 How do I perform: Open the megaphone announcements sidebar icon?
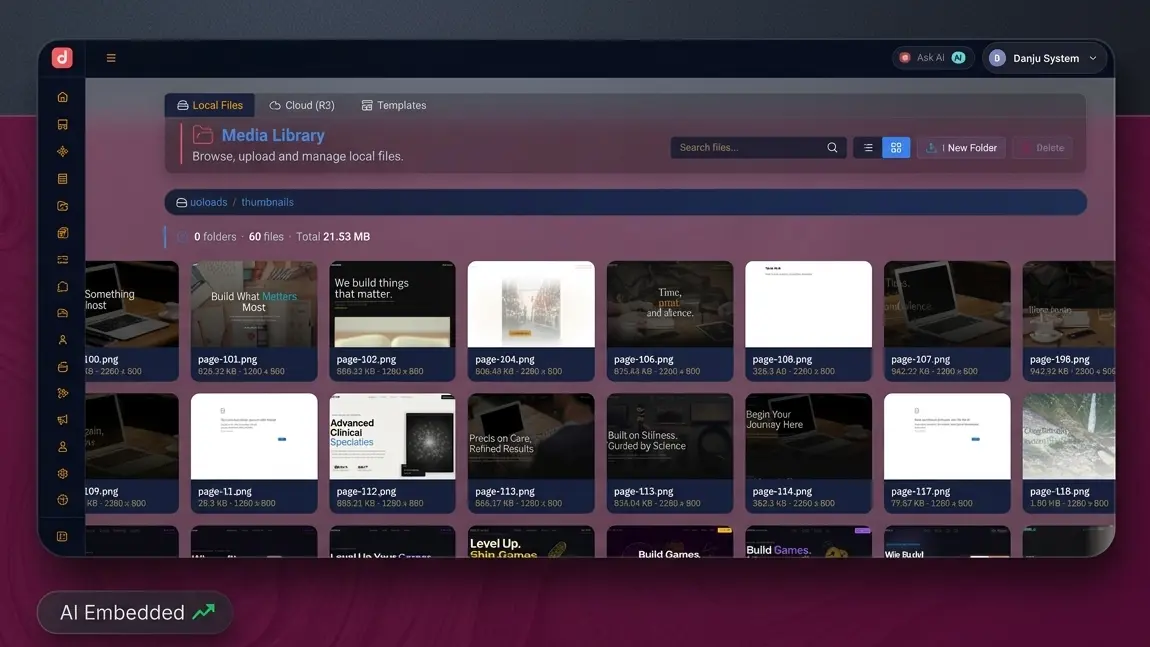(x=62, y=420)
